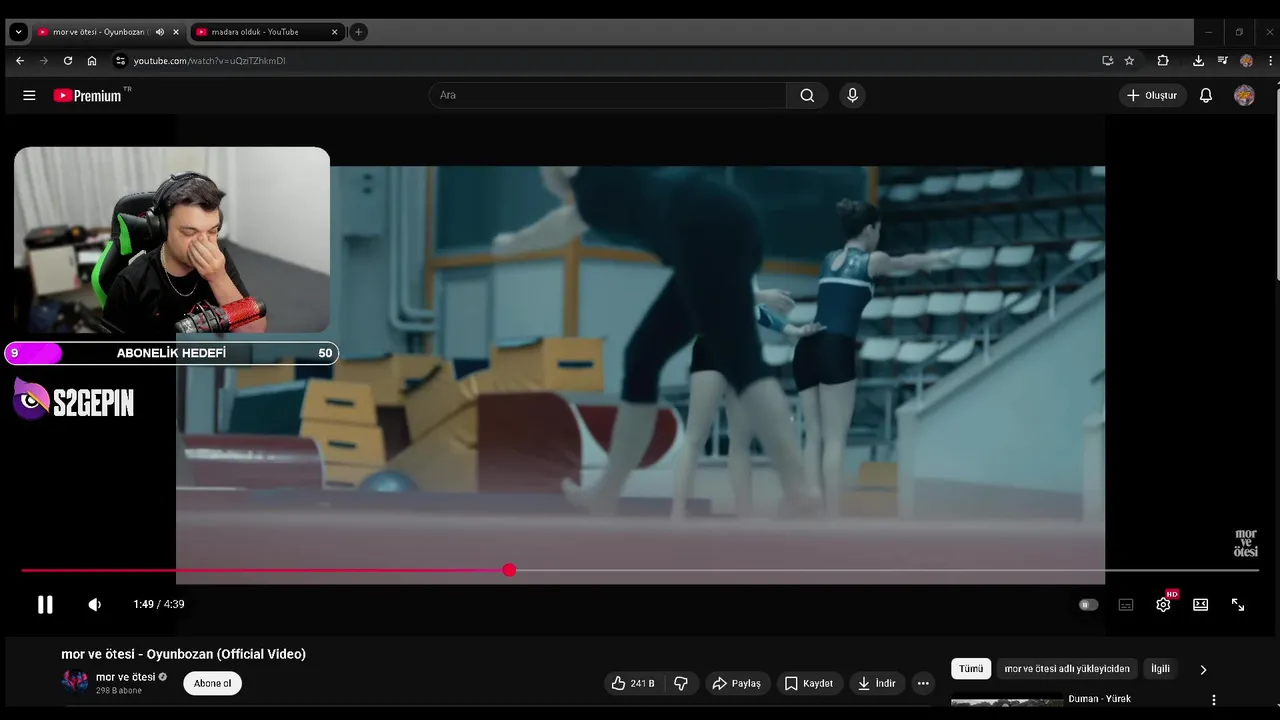1280x720 pixels.
Task: Show next filter chips arrow
Action: [x=1203, y=669]
